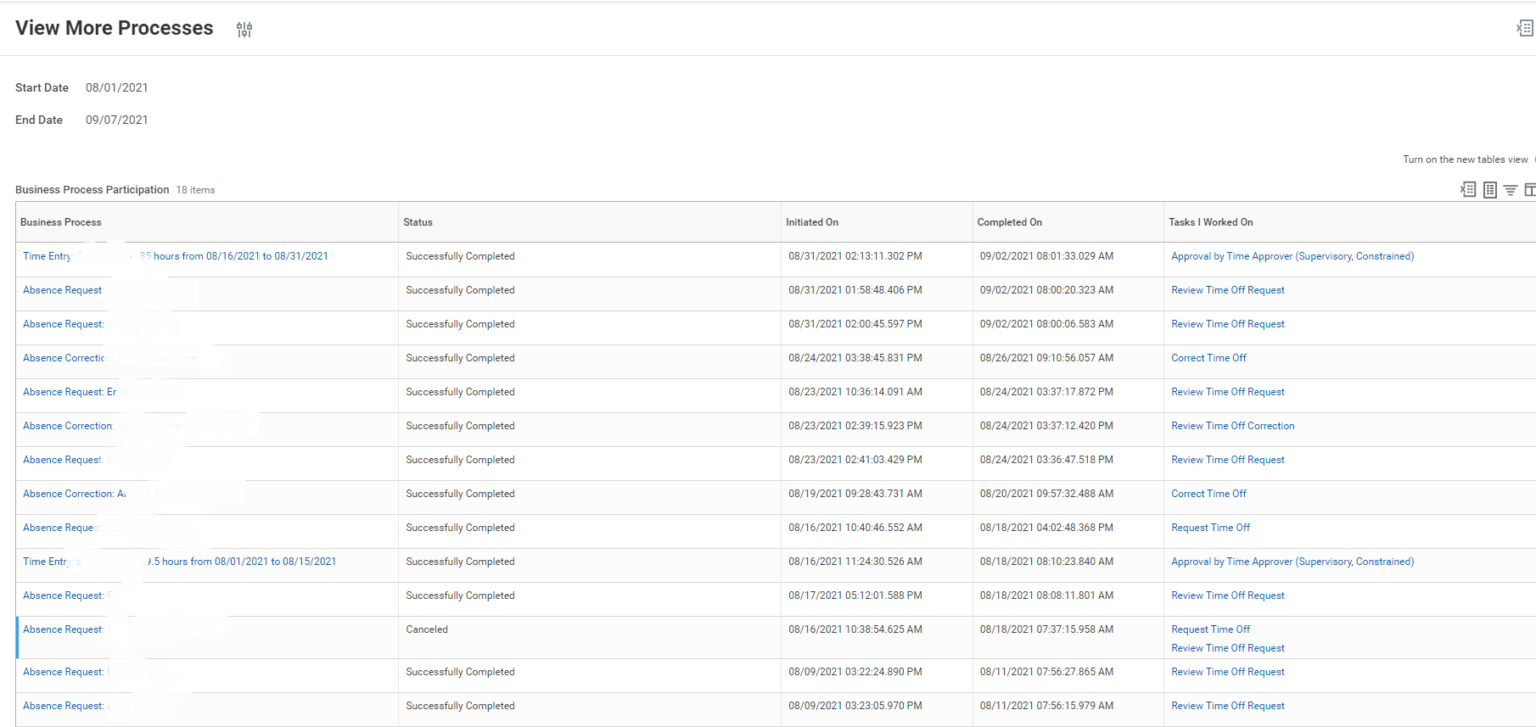Open the Request Time Off link in the Canceled row
This screenshot has width=1536, height=727.
(x=1210, y=629)
